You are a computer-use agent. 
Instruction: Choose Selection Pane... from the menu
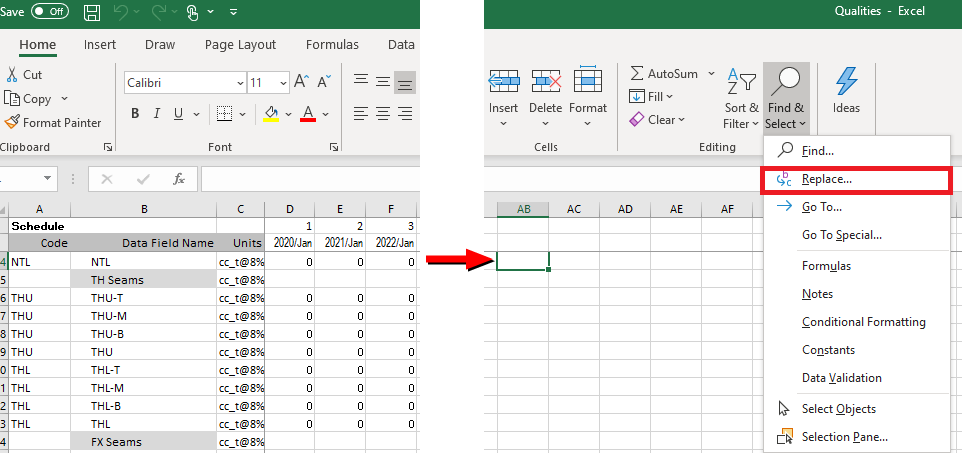[856, 437]
